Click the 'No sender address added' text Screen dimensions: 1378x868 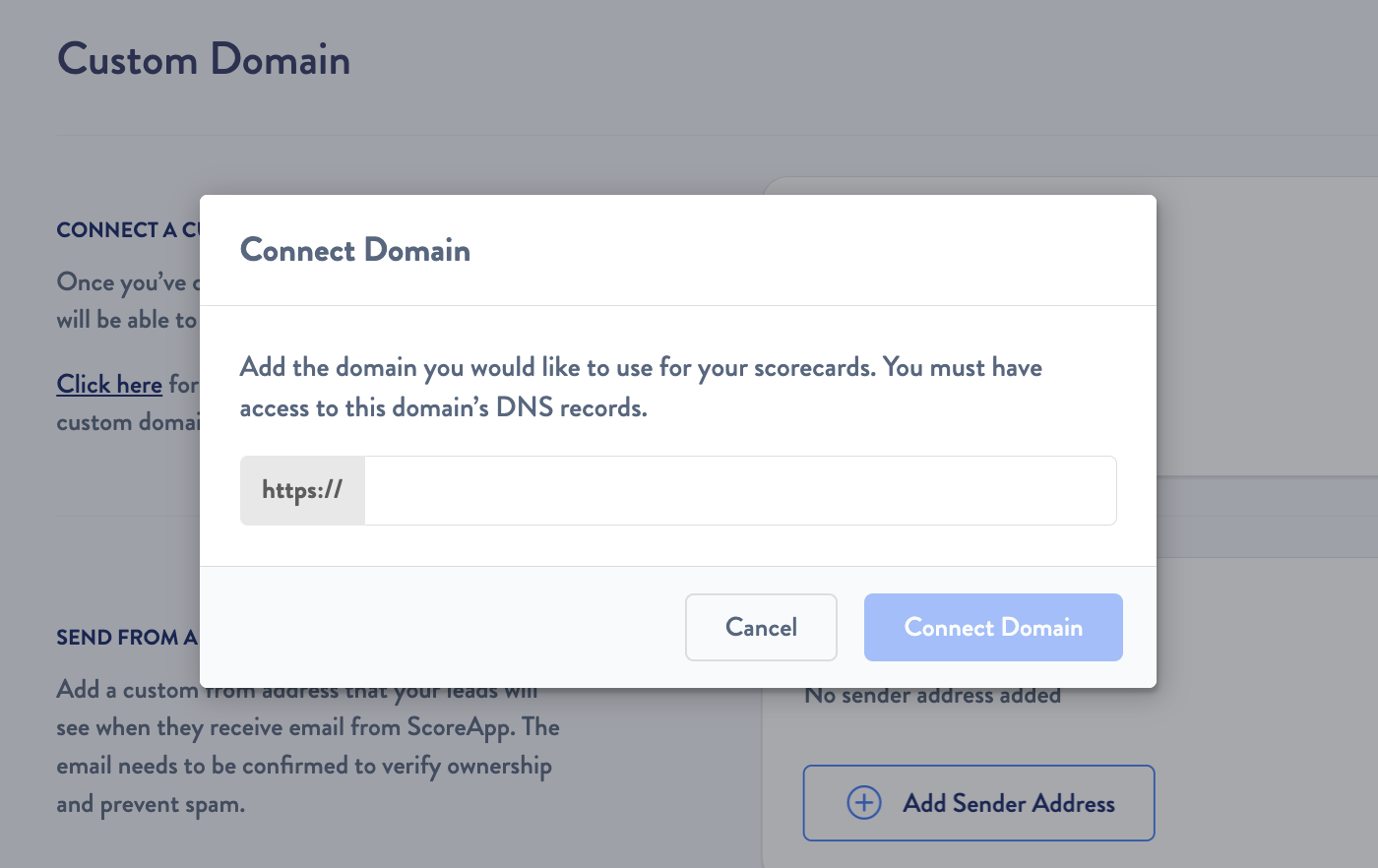pyautogui.click(x=932, y=694)
